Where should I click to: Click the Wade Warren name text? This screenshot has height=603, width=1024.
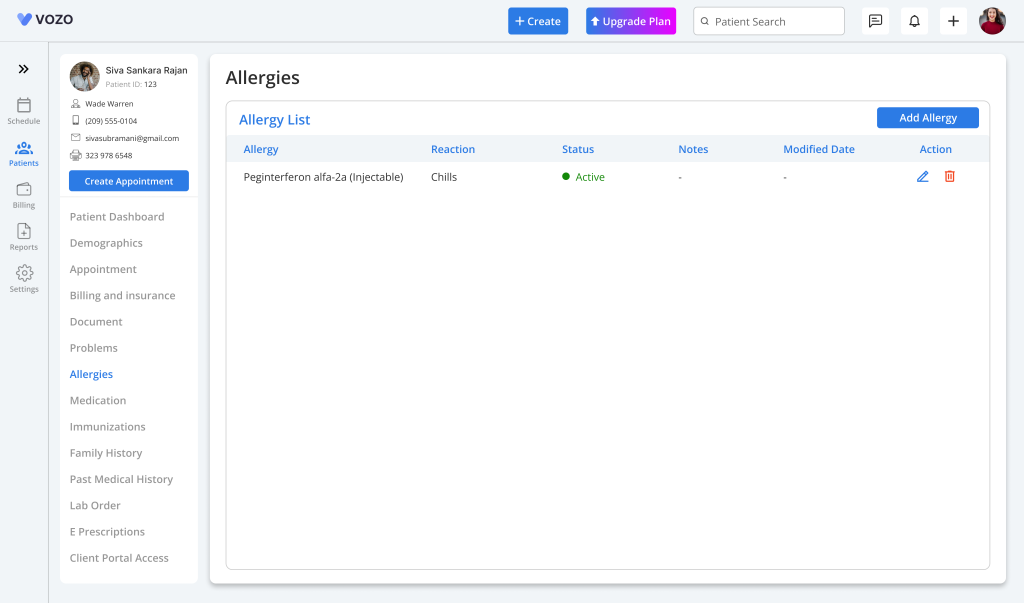pyautogui.click(x=109, y=103)
